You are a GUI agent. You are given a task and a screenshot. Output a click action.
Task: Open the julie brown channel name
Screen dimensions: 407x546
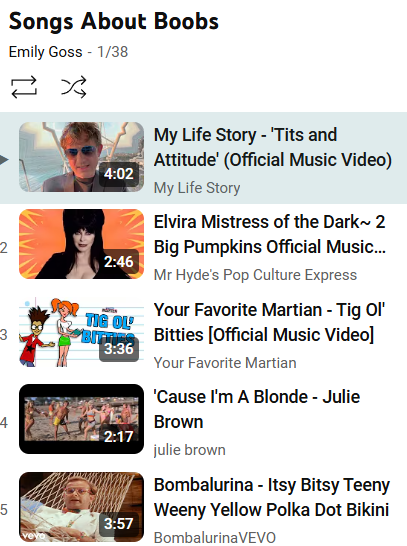tap(190, 450)
